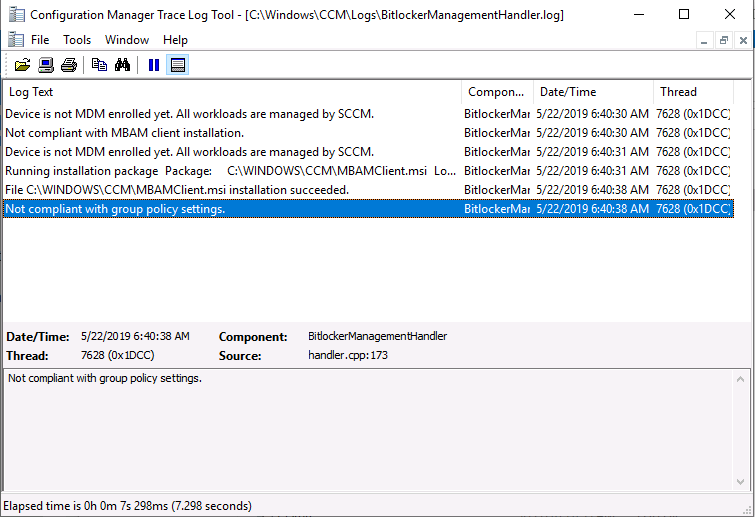
Task: Close the inner log document window
Action: 743,40
